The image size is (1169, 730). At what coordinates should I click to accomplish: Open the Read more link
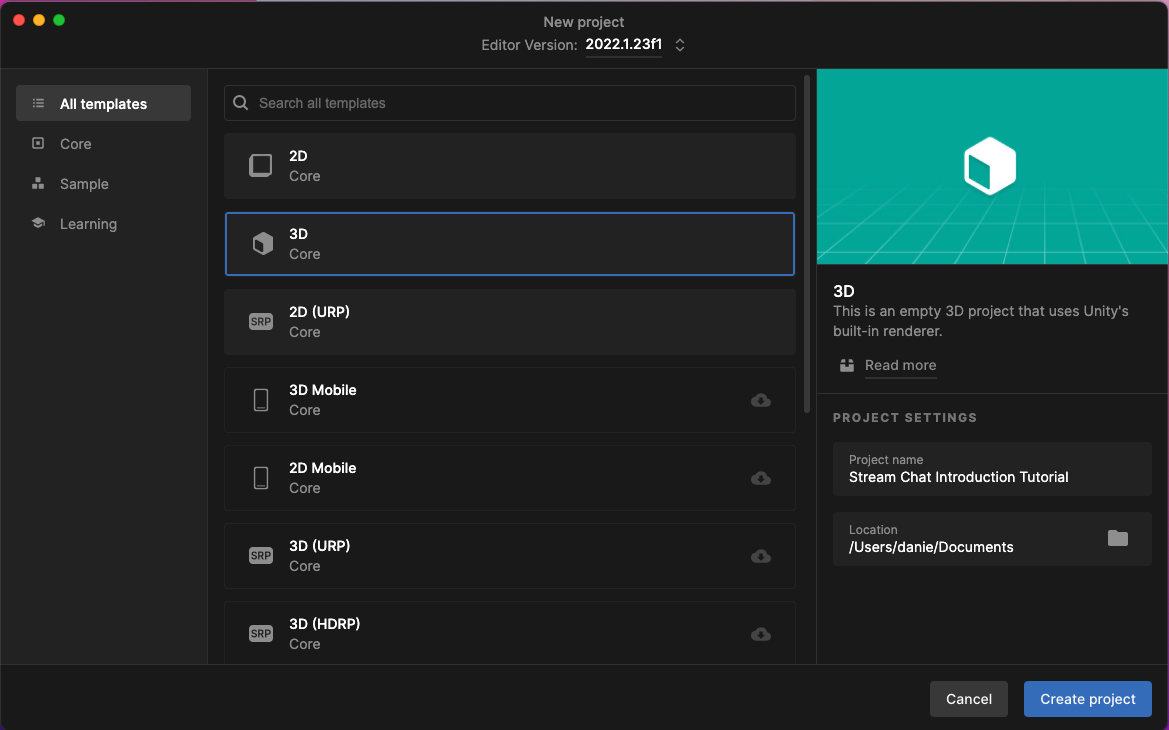click(x=900, y=365)
